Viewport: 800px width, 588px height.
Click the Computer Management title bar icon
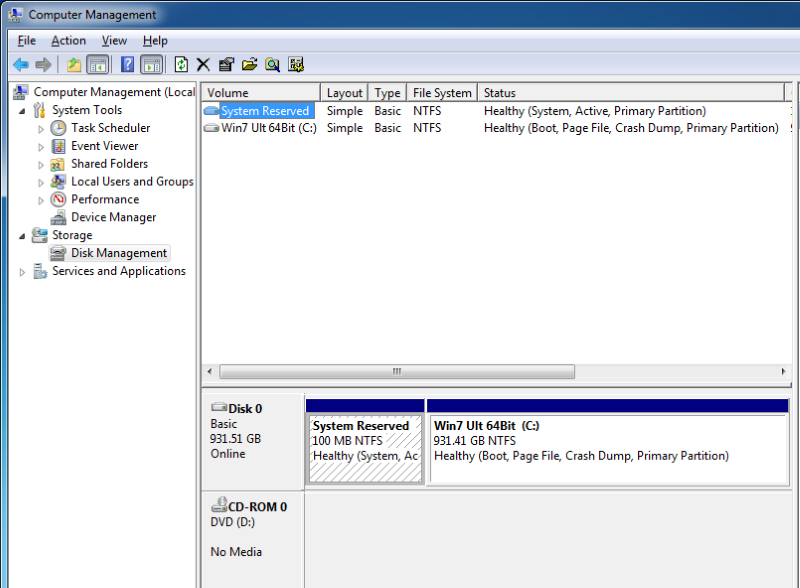tap(16, 14)
